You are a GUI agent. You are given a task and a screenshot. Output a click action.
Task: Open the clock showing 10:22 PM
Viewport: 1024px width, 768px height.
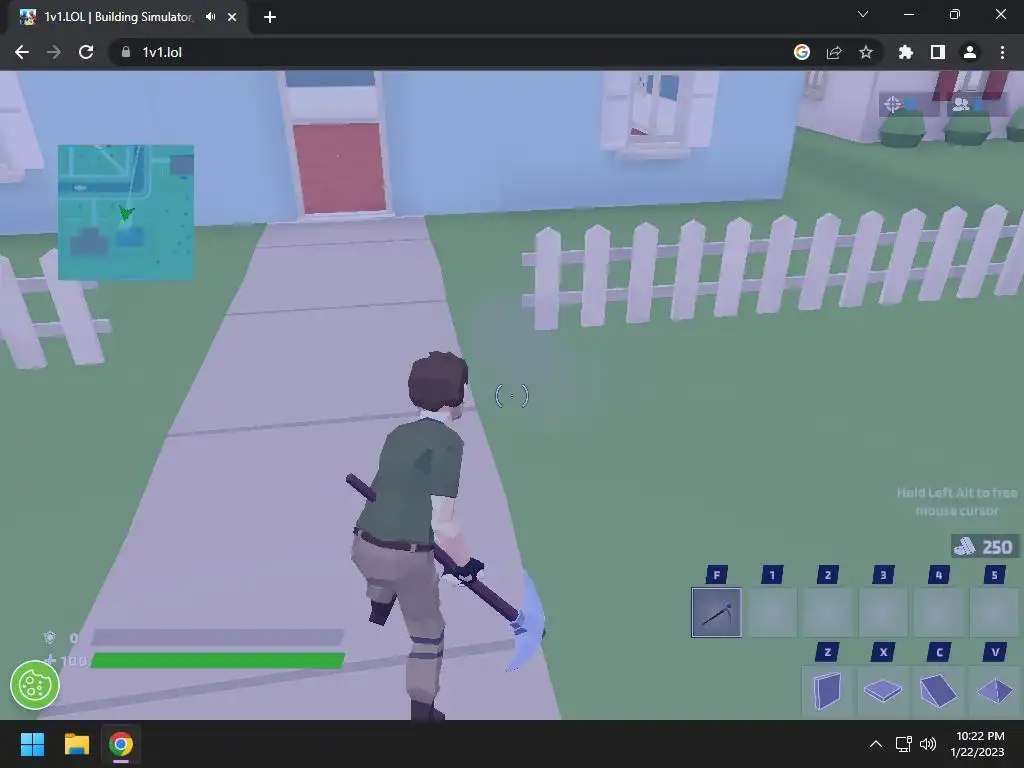[x=978, y=744]
